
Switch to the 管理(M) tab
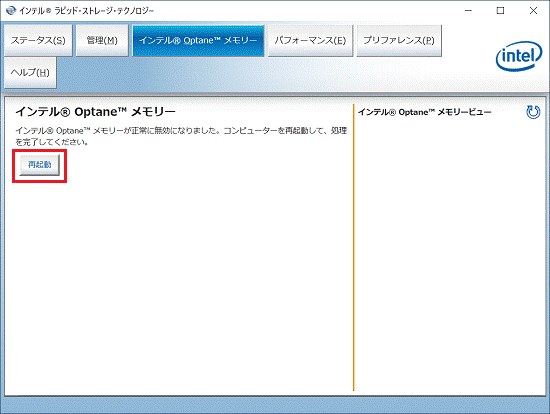102,40
